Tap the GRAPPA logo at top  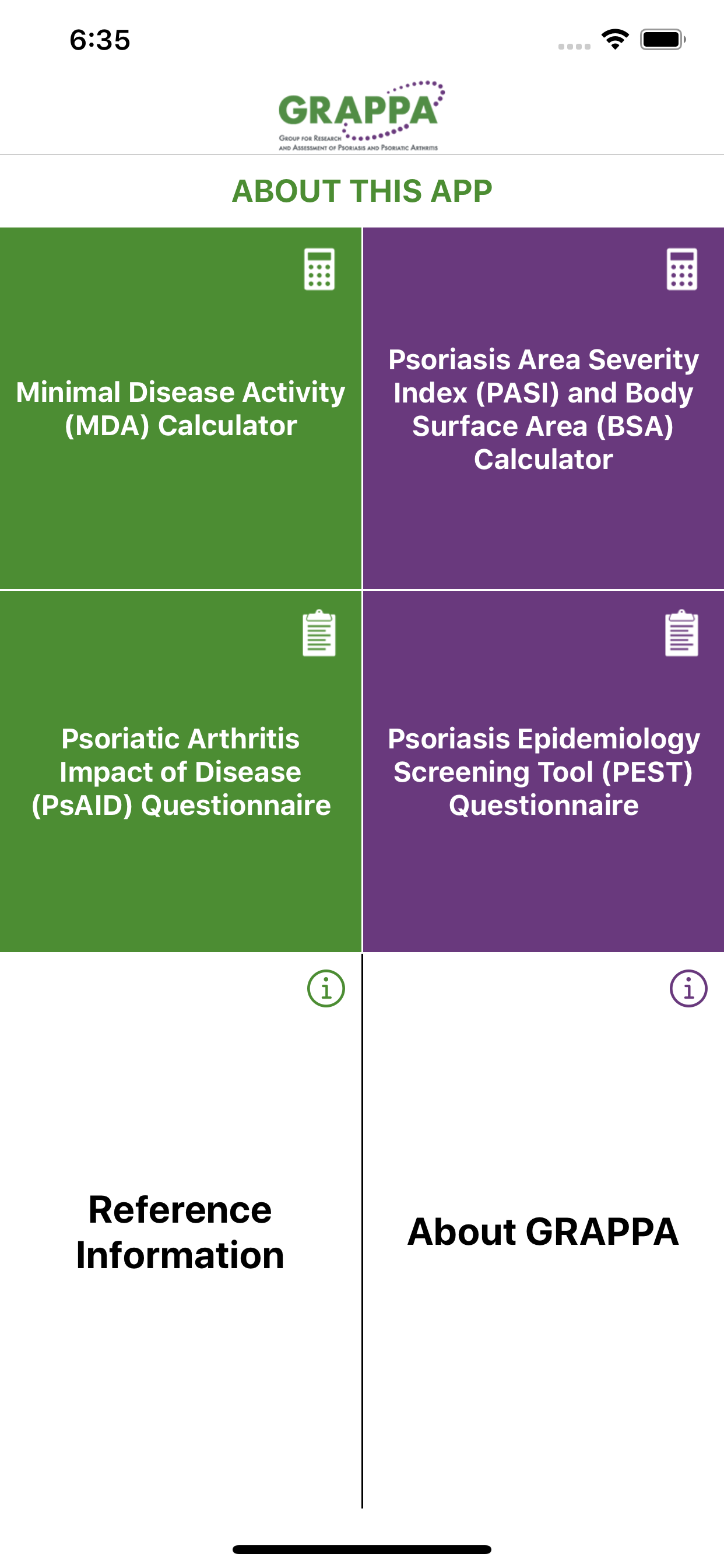(361, 116)
